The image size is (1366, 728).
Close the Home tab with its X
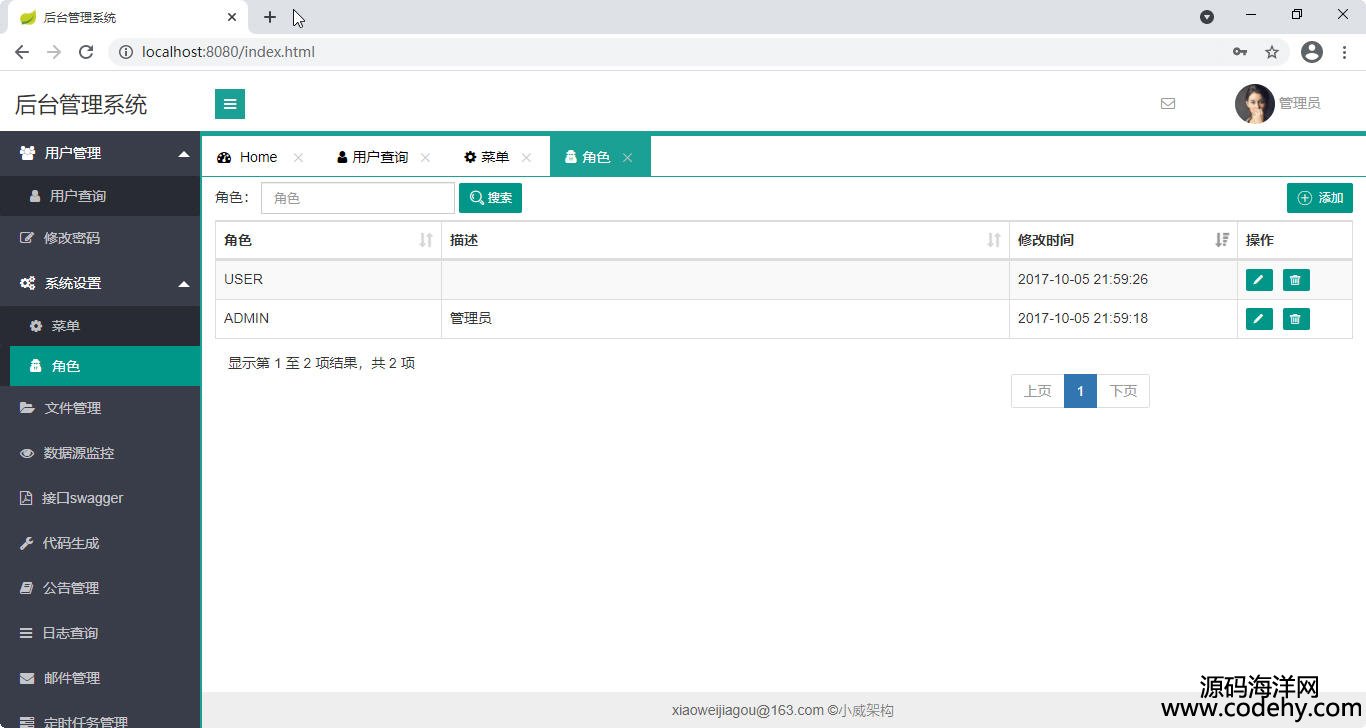coord(298,158)
